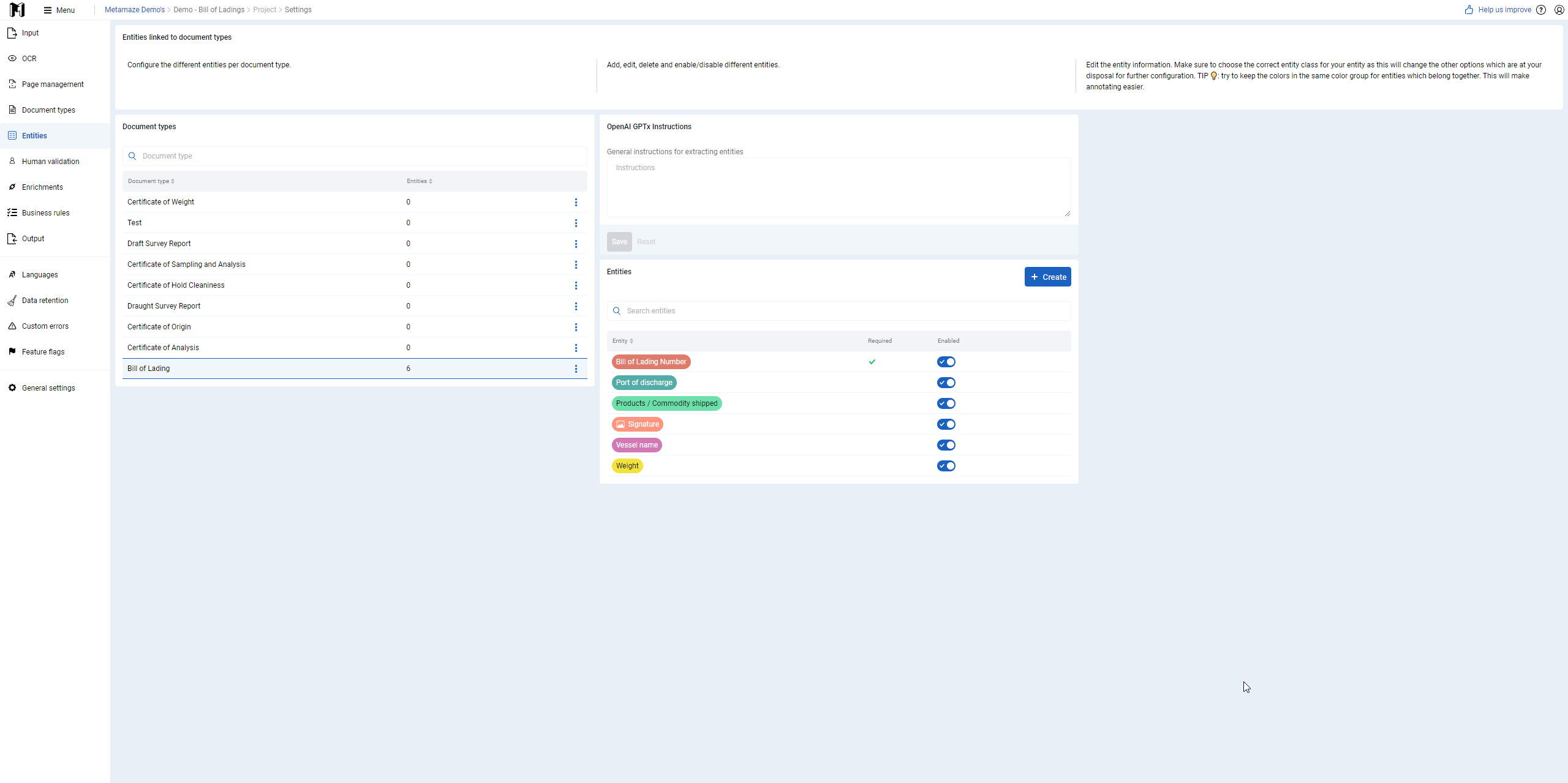Screen dimensions: 1568x783
Task: Toggle Enabled switch for Bill of Lading Number
Action: coord(946,362)
